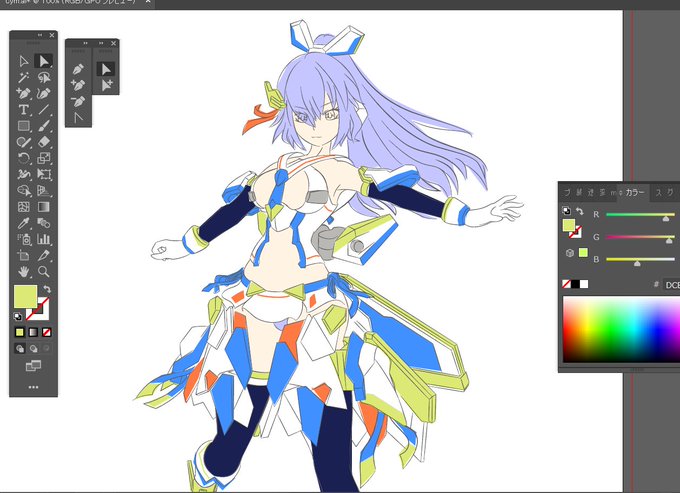Collapse the main toolbar with double arrows

40,35
